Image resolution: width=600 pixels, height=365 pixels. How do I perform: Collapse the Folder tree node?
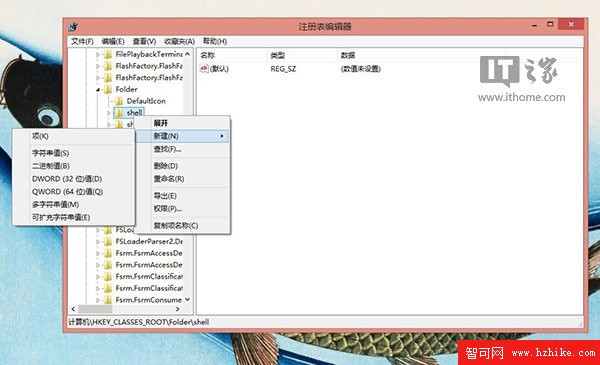click(98, 90)
